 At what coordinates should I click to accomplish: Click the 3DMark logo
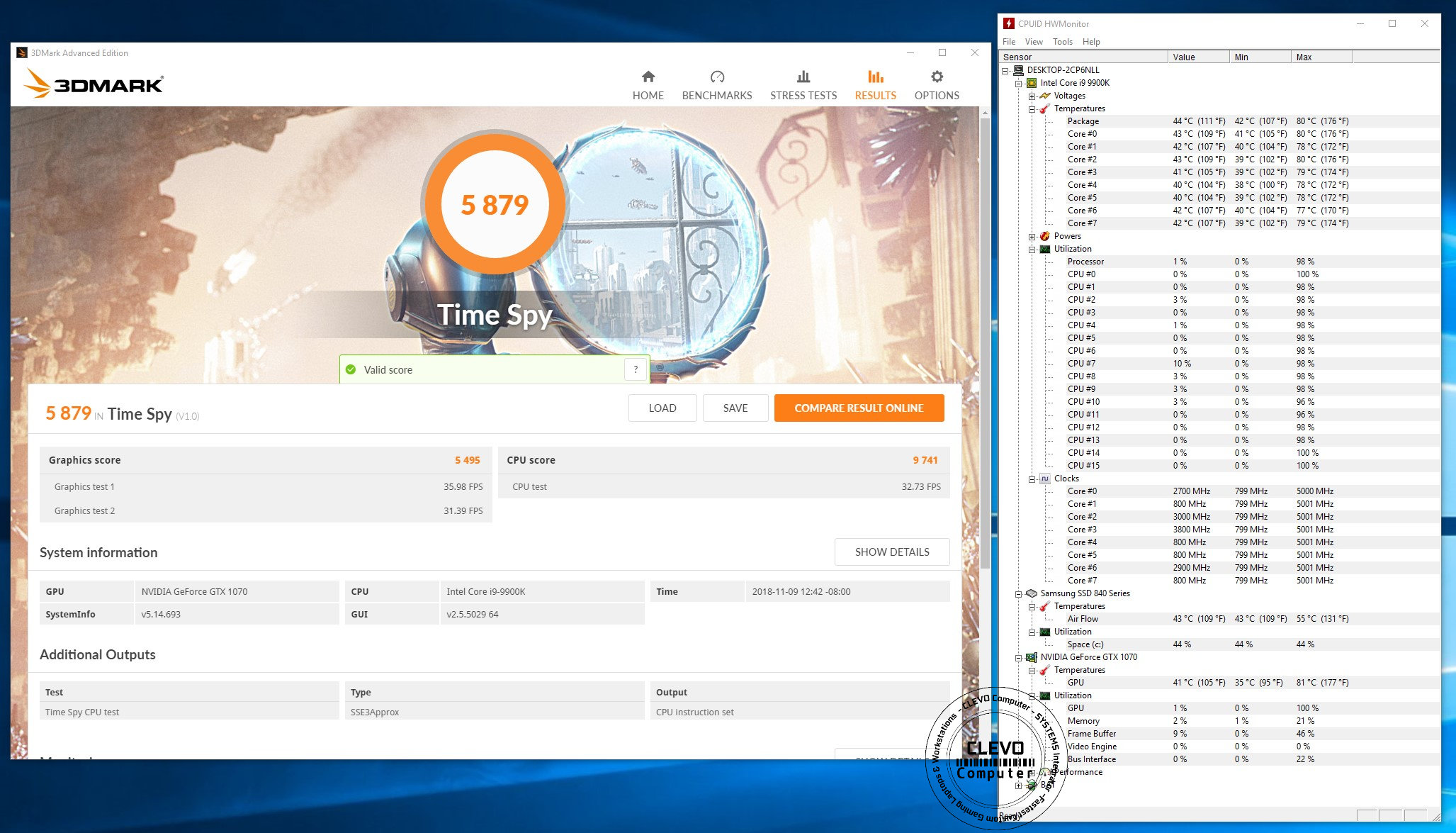click(x=94, y=83)
